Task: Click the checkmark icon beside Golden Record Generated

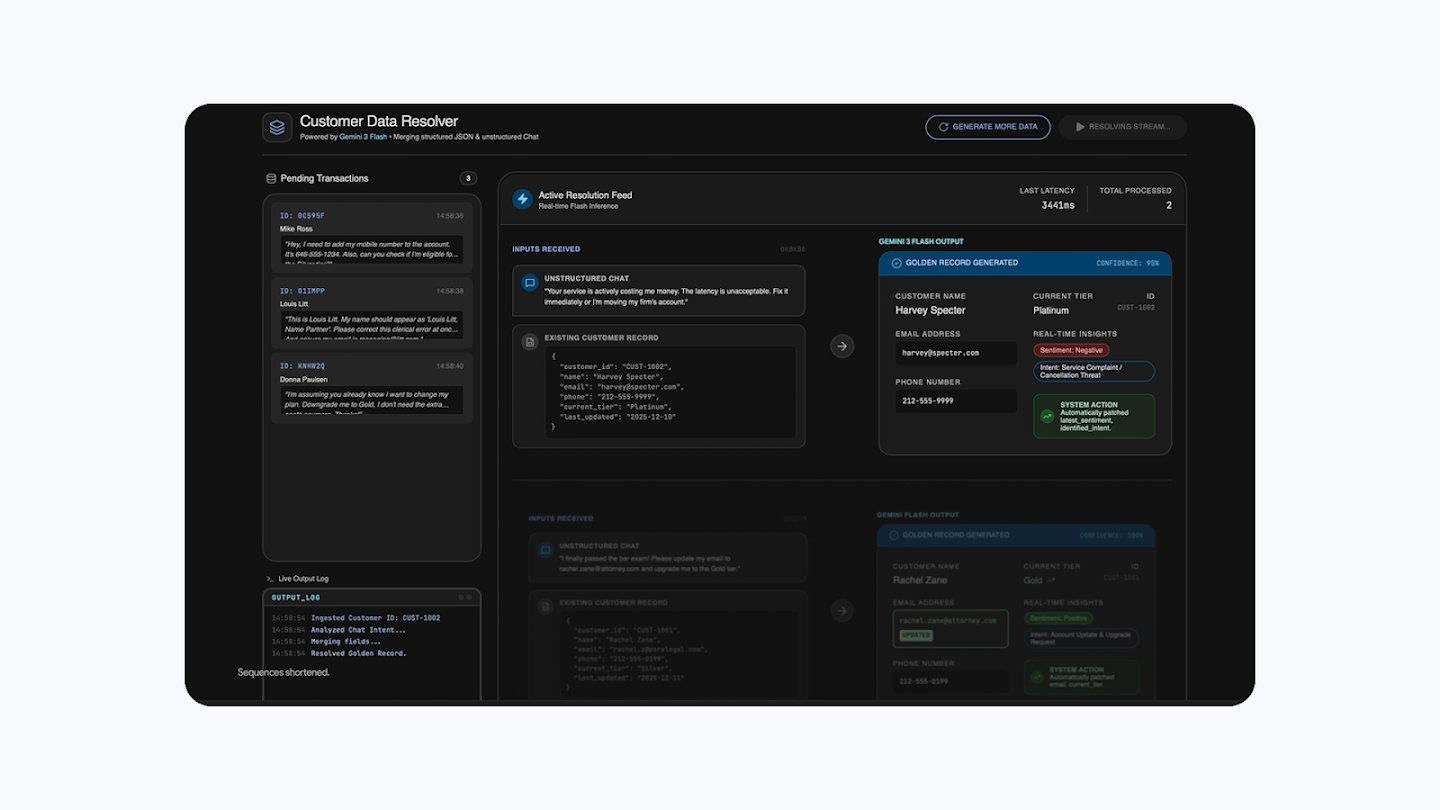Action: pyautogui.click(x=896, y=263)
